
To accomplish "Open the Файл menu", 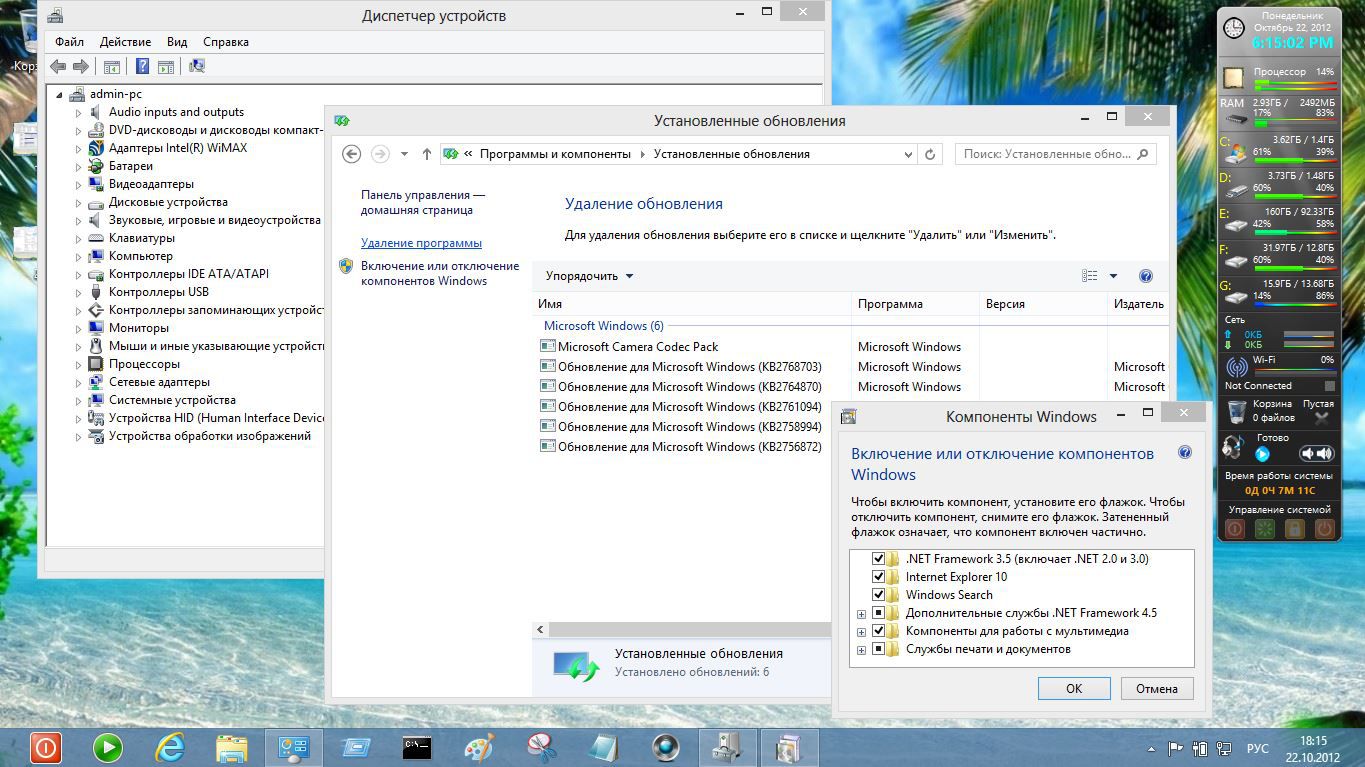I will tap(70, 42).
